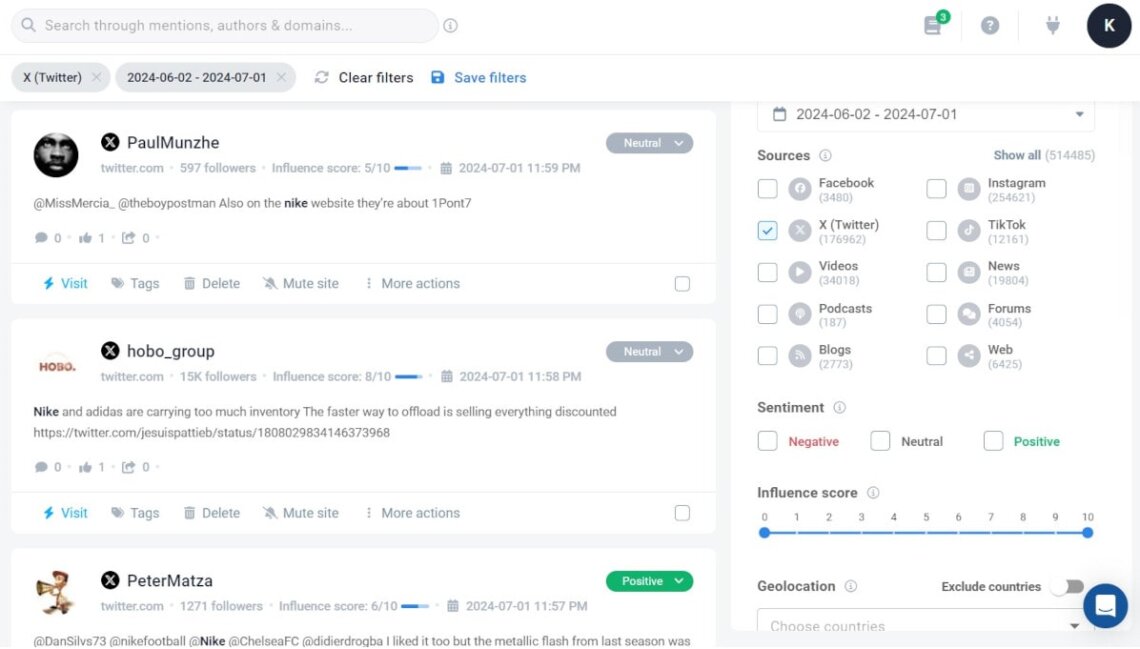Mute site on hobo_group mention
Viewport: 1140px width, 649px height.
[x=301, y=513]
